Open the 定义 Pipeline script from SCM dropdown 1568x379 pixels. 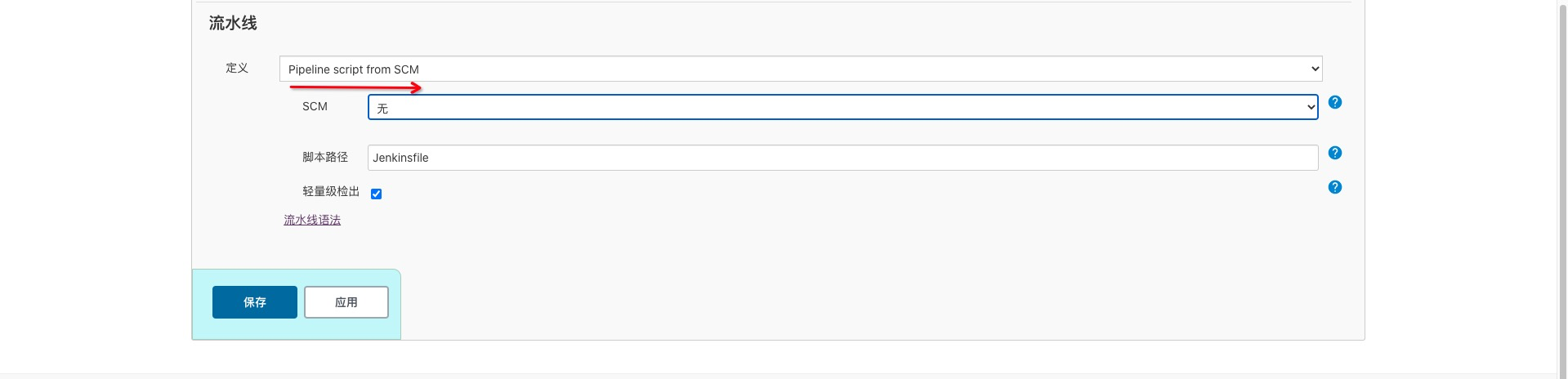tap(800, 69)
